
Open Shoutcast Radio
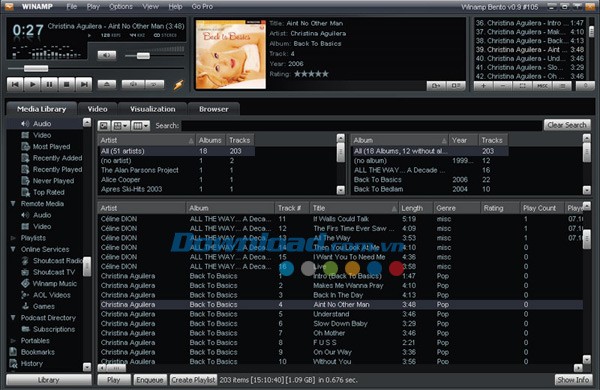(57, 261)
